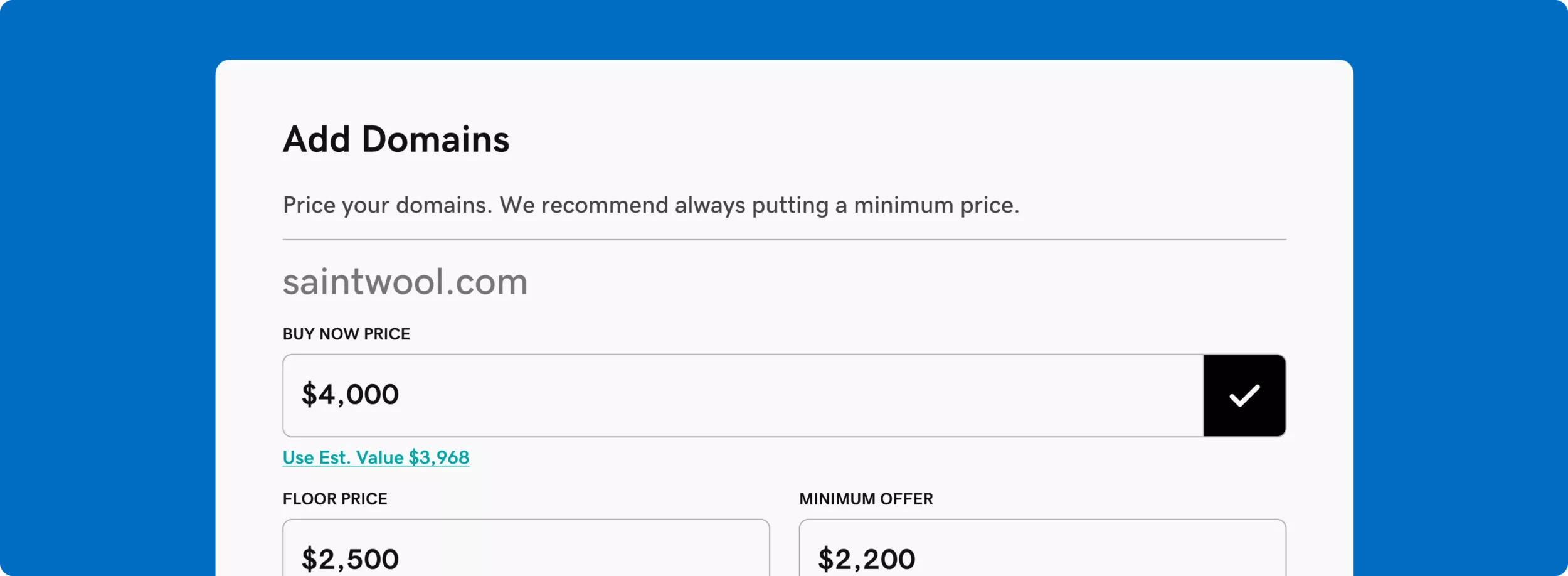The height and width of the screenshot is (576, 1568).
Task: Click the words "minimum price" in the description
Action: pos(936,205)
